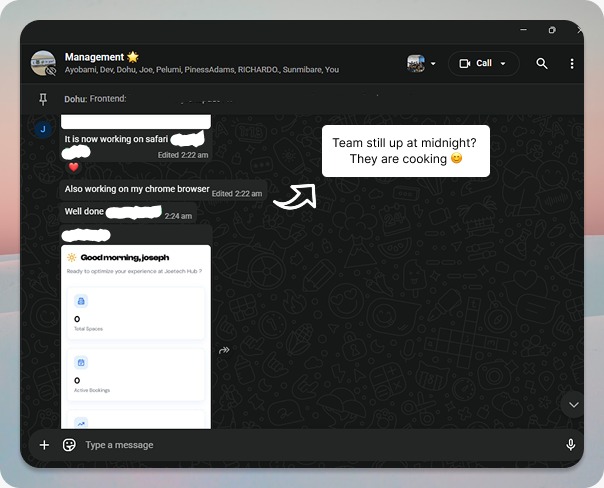Open the group photo thumbnail in the header

pyautogui.click(x=416, y=64)
